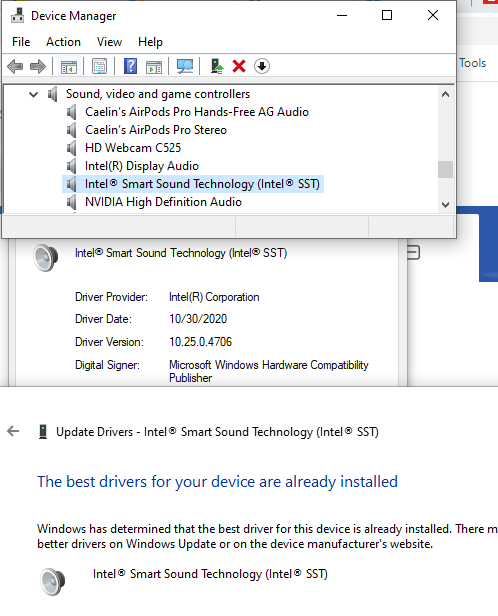Open the File menu
Screen dimensions: 498x616
(x=21, y=42)
